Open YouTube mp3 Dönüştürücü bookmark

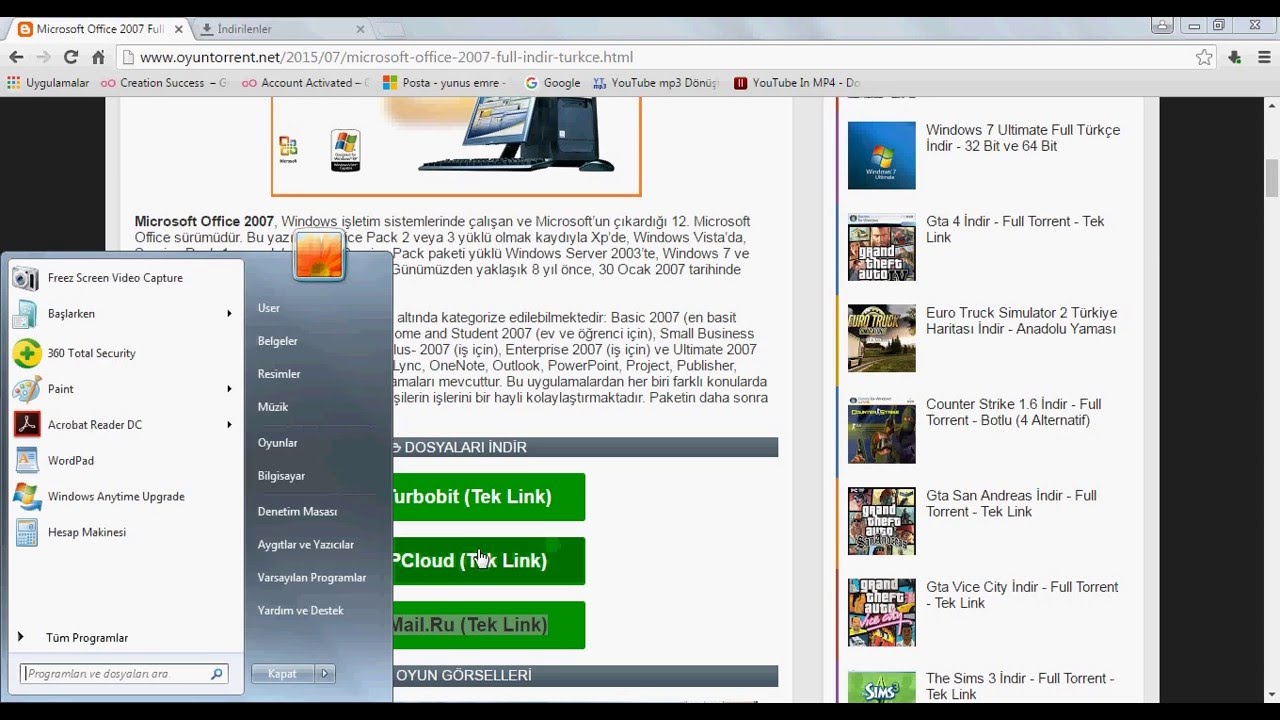(x=656, y=83)
